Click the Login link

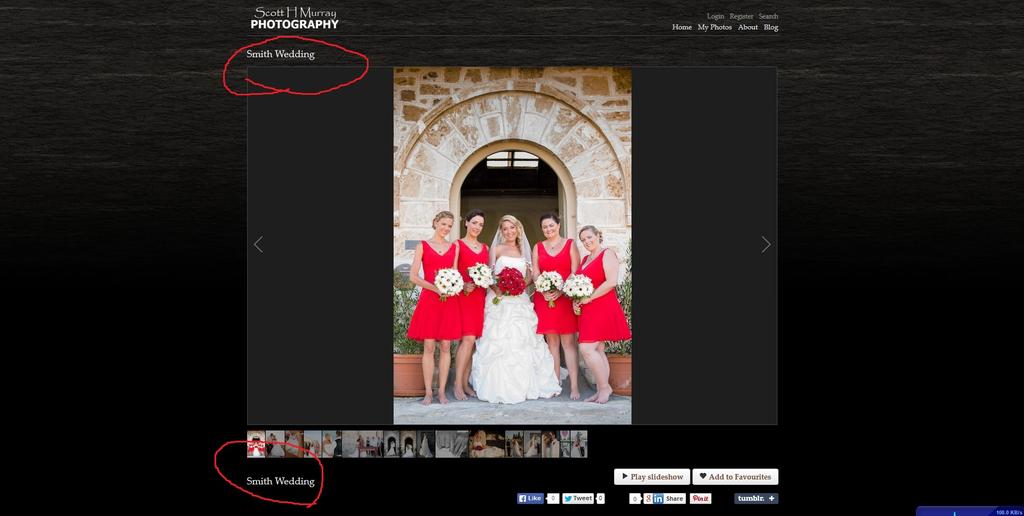point(715,16)
